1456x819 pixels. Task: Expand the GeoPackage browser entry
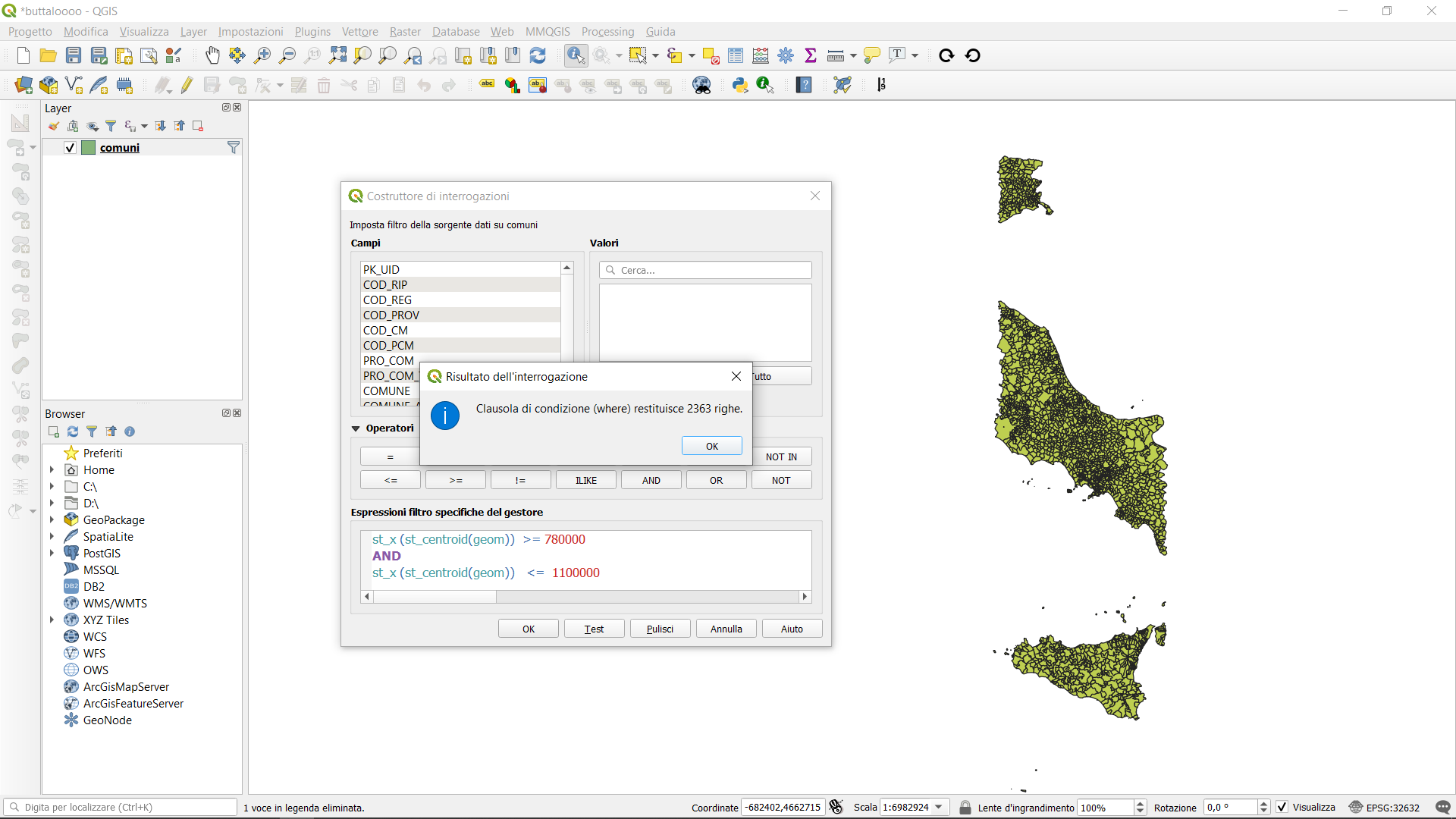(52, 520)
